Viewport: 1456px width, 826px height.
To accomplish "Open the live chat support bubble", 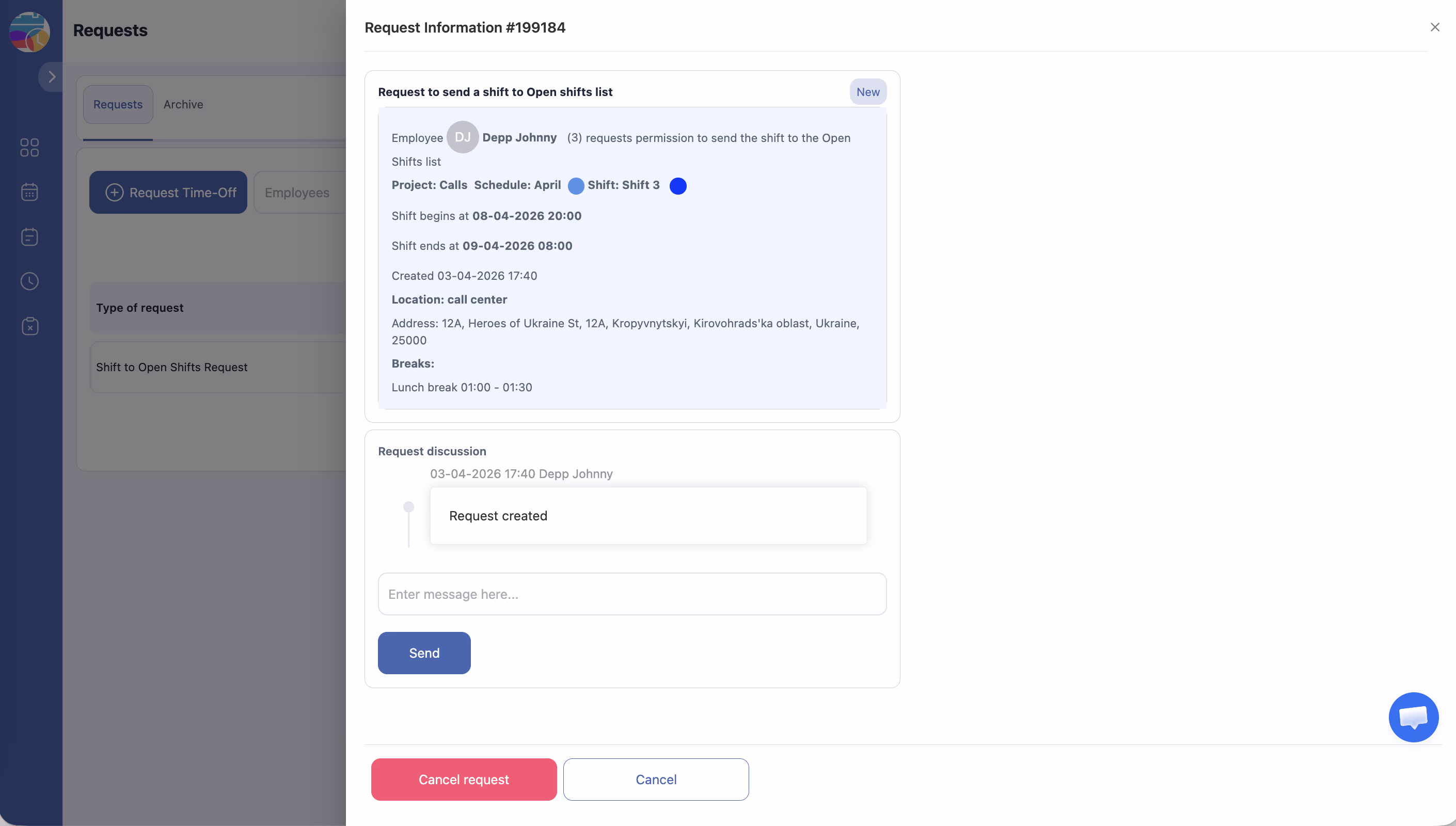I will tap(1413, 717).
